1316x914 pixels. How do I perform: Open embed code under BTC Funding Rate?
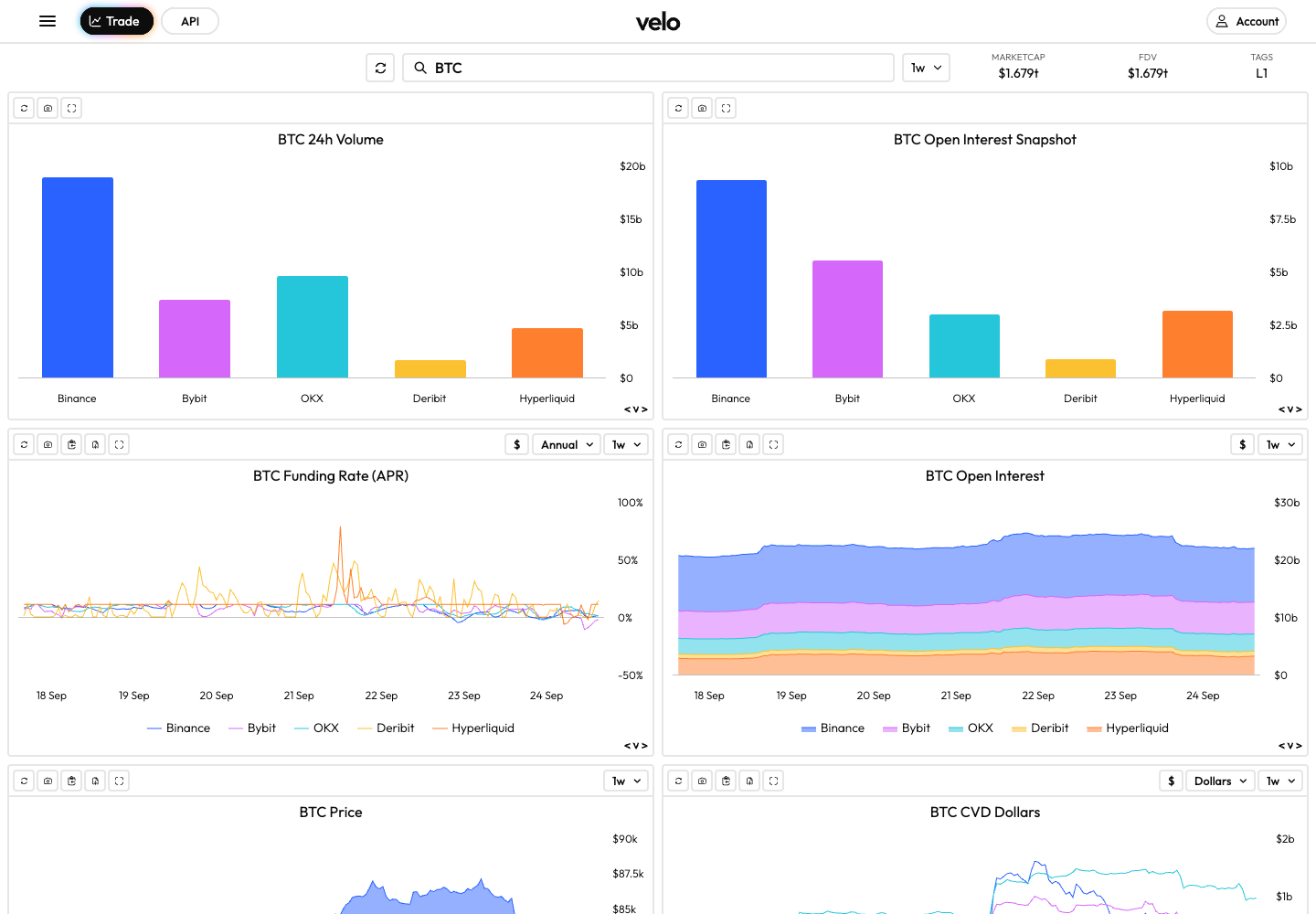click(636, 746)
